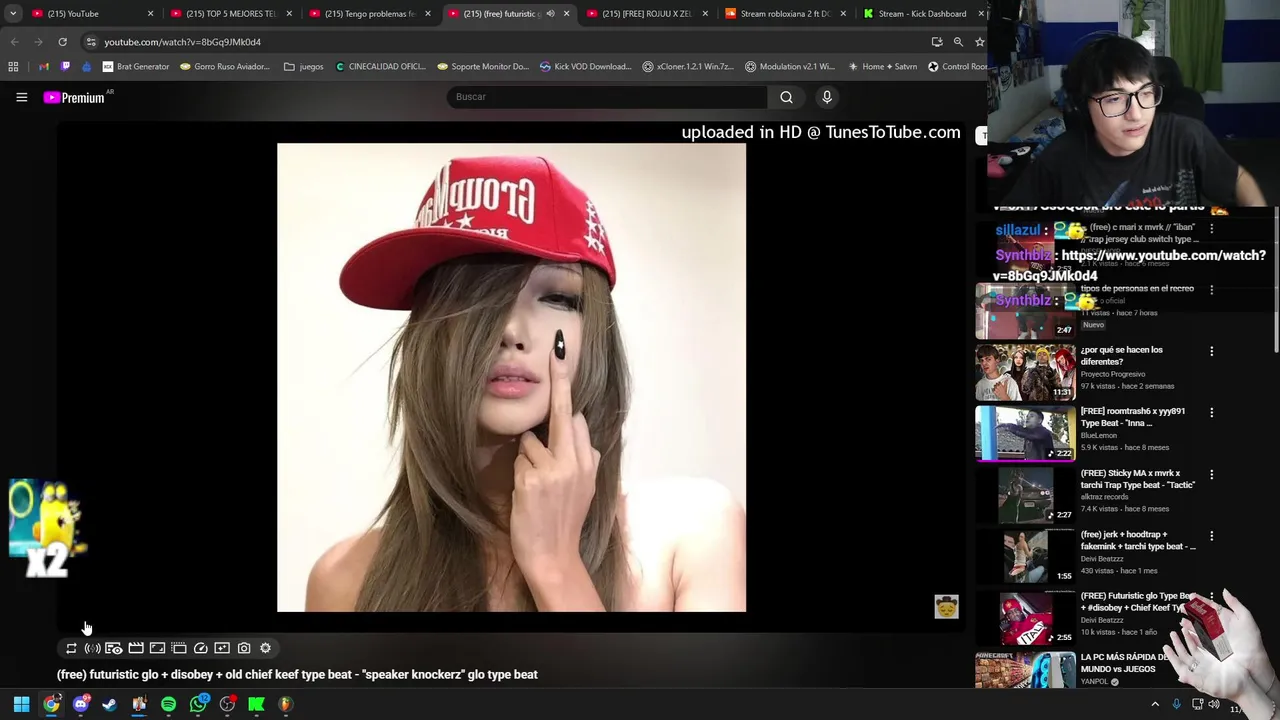Image resolution: width=1280 pixels, height=720 pixels.
Task: Start voice search with microphone
Action: (827, 97)
